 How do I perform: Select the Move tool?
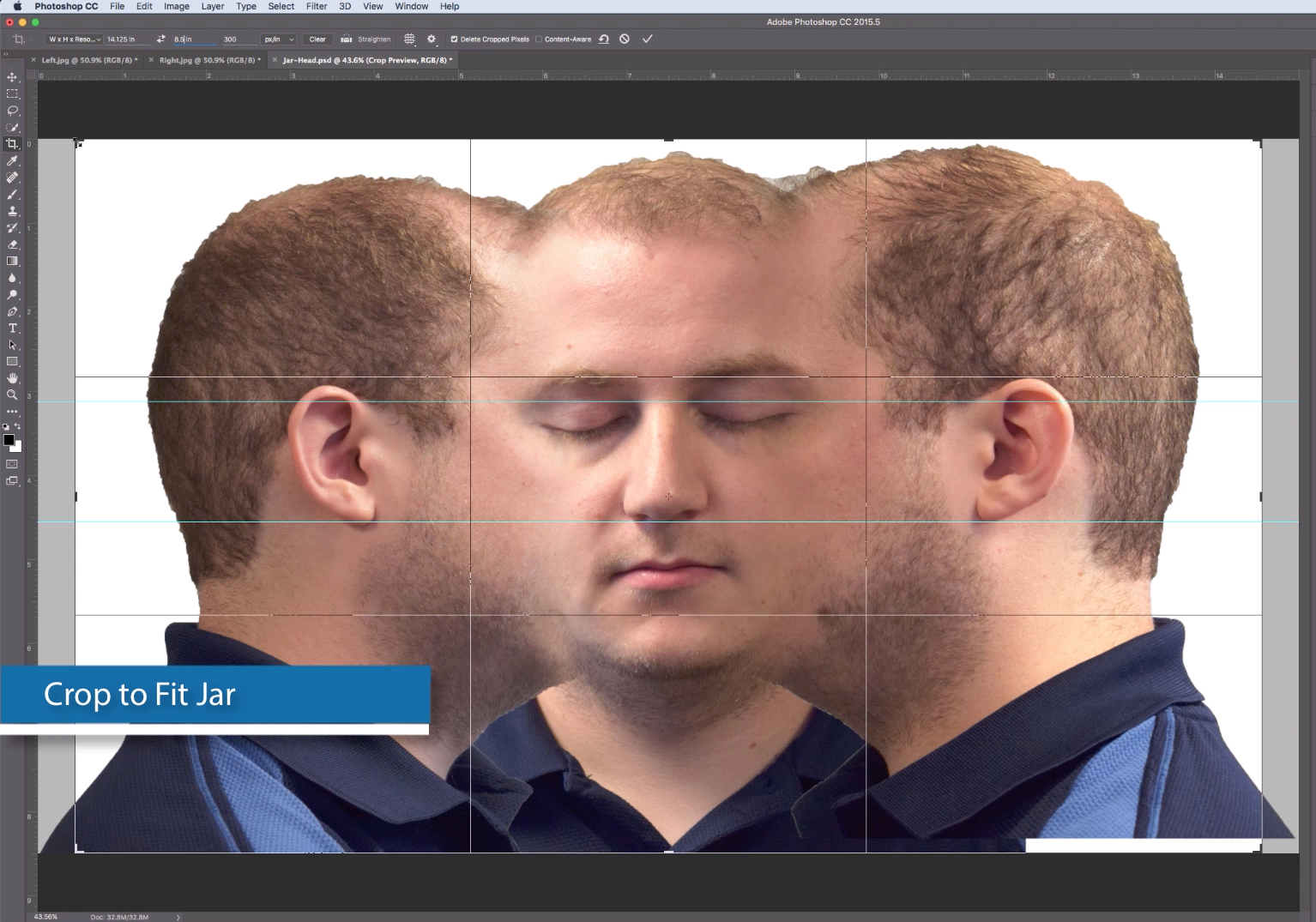(x=12, y=76)
